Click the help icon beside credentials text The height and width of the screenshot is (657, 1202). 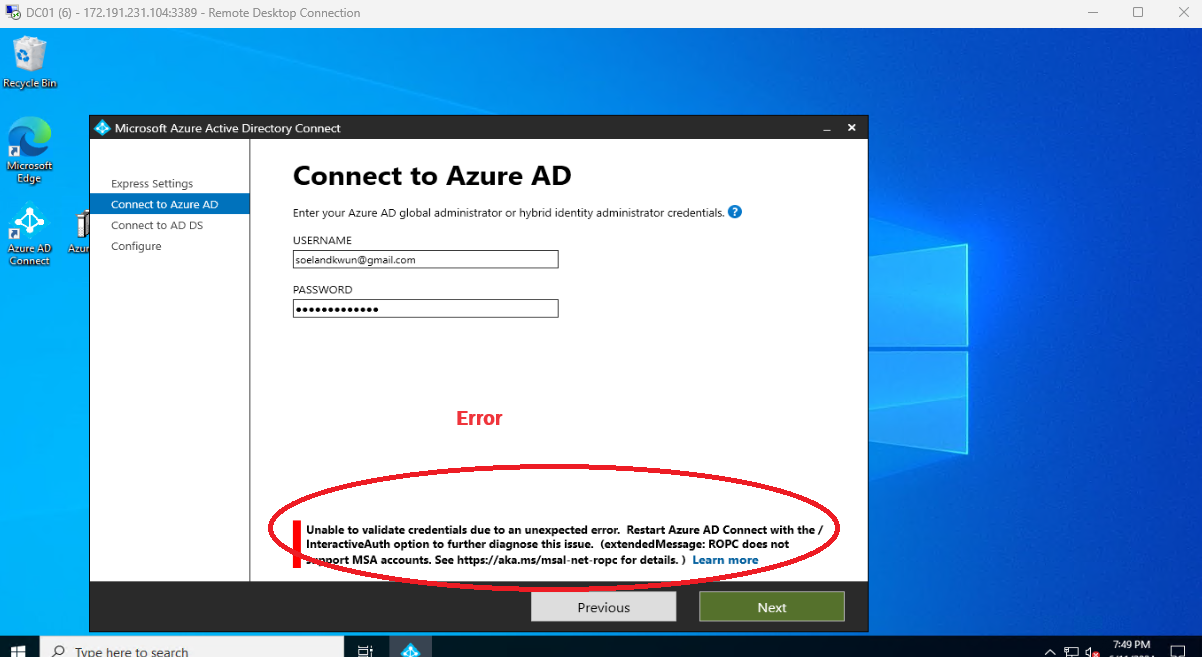tap(735, 212)
